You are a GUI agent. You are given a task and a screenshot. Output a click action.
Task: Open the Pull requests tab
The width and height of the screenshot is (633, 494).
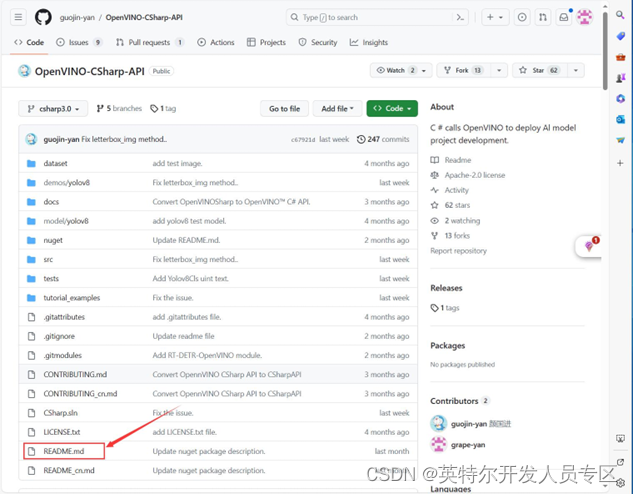150,42
